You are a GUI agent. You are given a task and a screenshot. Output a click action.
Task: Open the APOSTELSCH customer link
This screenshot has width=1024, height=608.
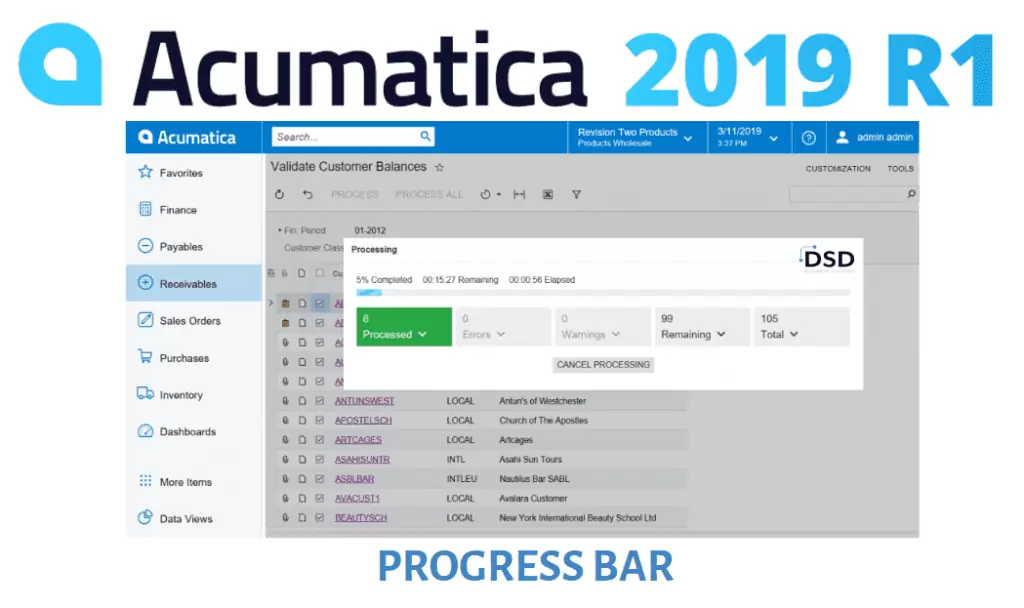point(363,420)
